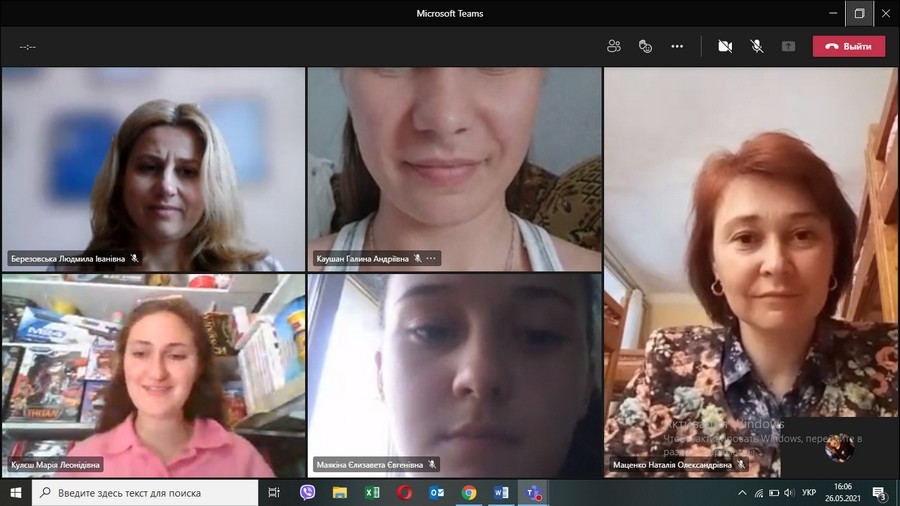Select Каушан Галина Андріївна video tile
The height and width of the screenshot is (506, 900).
(x=455, y=169)
